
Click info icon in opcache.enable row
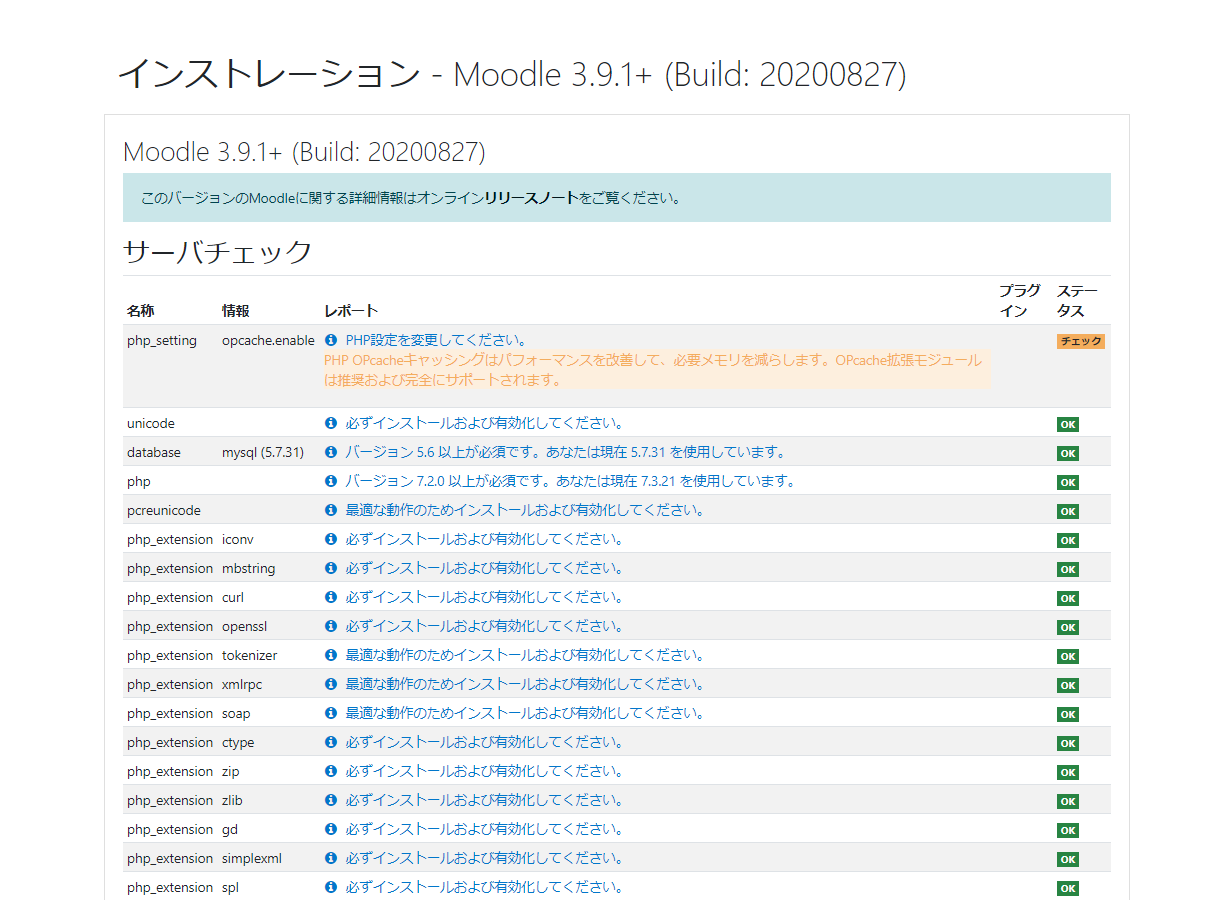pyautogui.click(x=331, y=340)
